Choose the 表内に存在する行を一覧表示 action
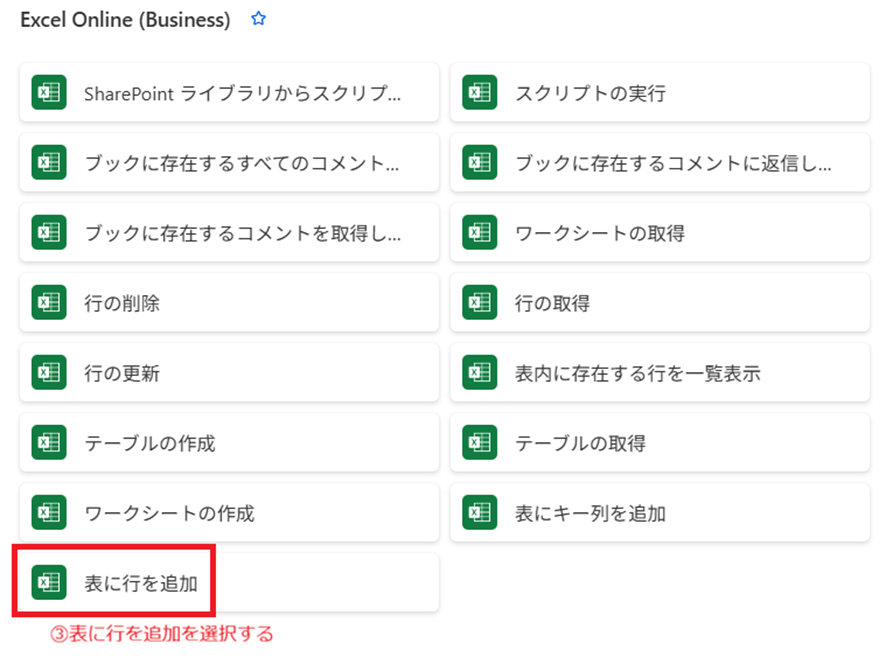This screenshot has width=886, height=664. pos(638,374)
